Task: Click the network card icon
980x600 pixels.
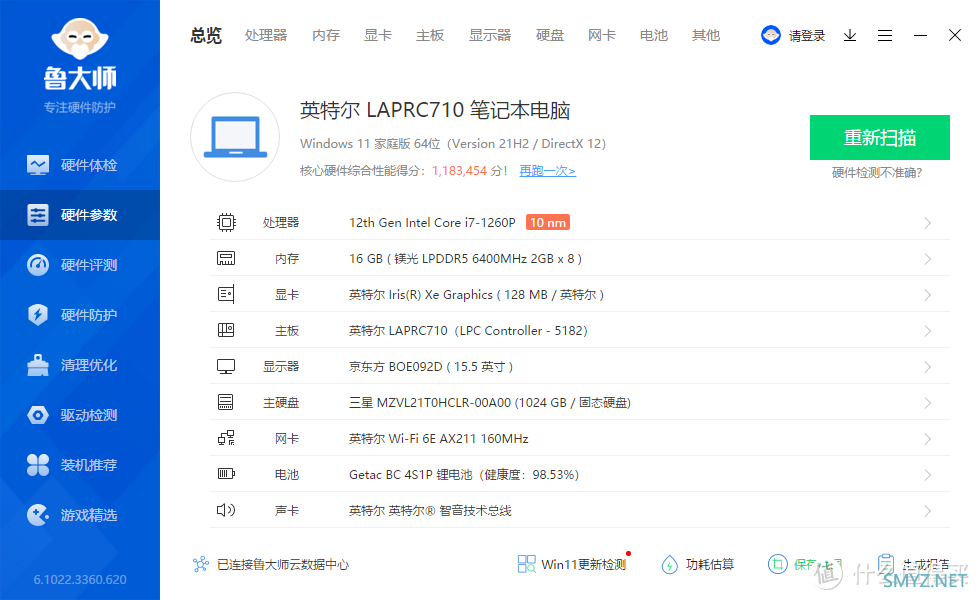Action: [226, 438]
